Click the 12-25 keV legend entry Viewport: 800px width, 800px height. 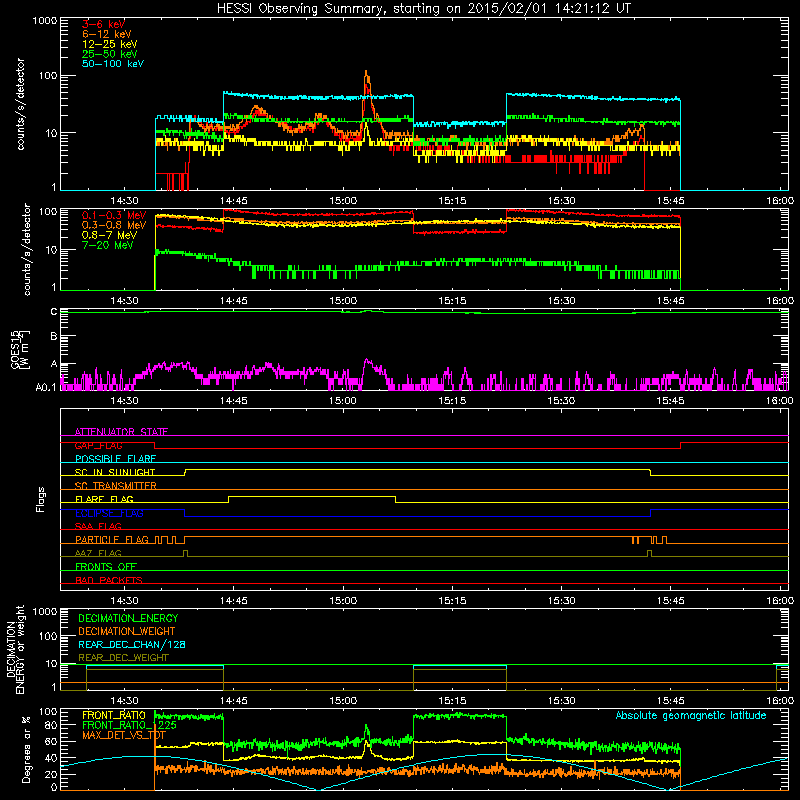click(110, 44)
